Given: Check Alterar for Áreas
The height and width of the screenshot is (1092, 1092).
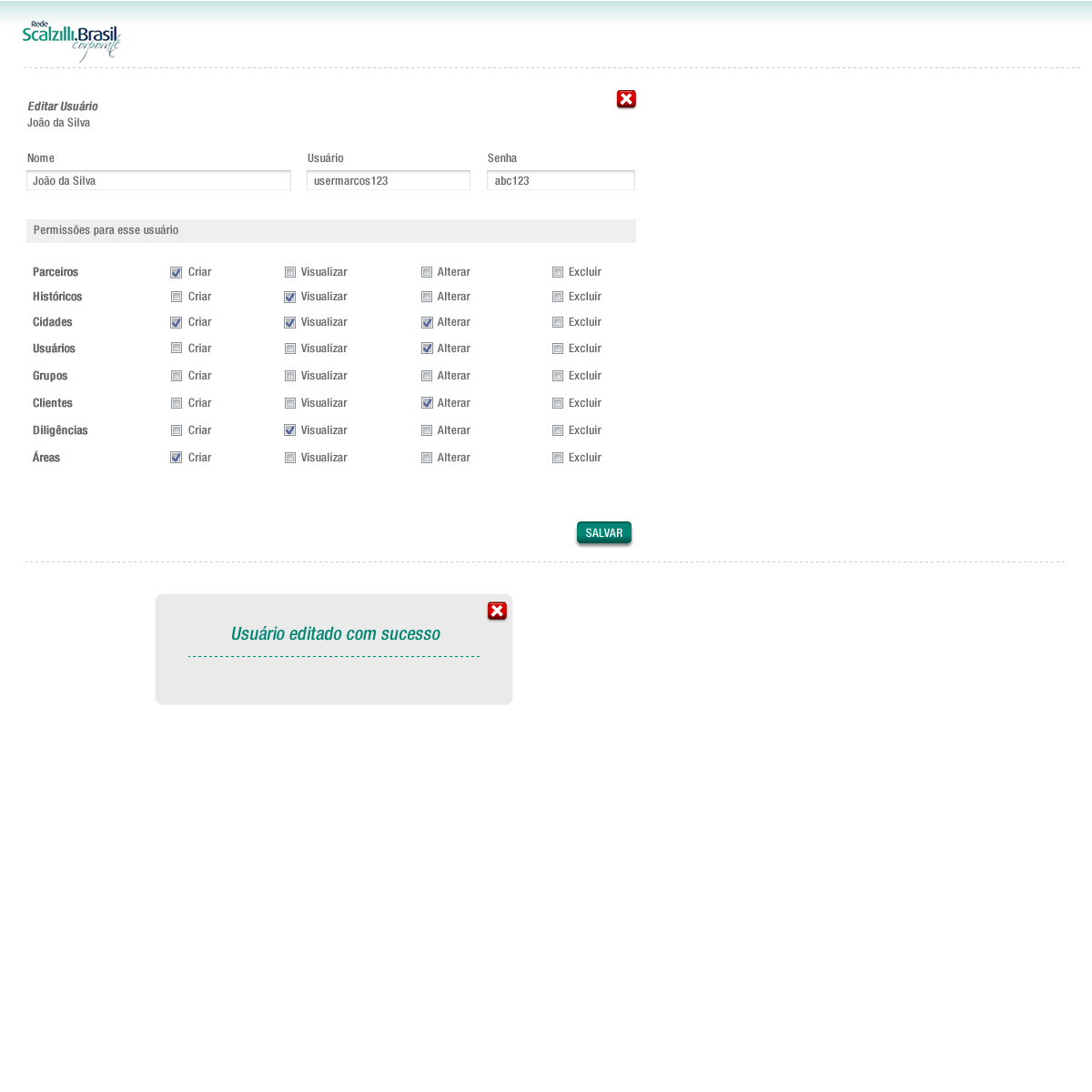Looking at the screenshot, I should pyautogui.click(x=427, y=458).
